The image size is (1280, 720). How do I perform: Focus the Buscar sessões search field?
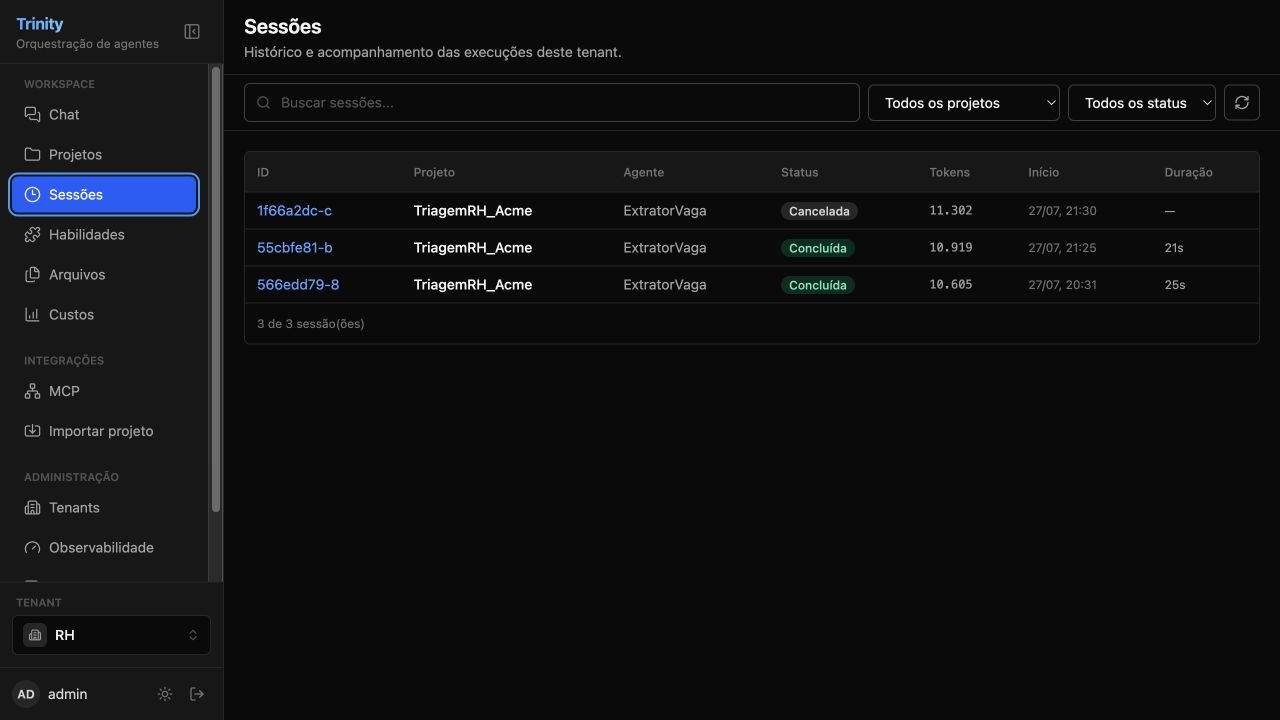click(x=552, y=103)
